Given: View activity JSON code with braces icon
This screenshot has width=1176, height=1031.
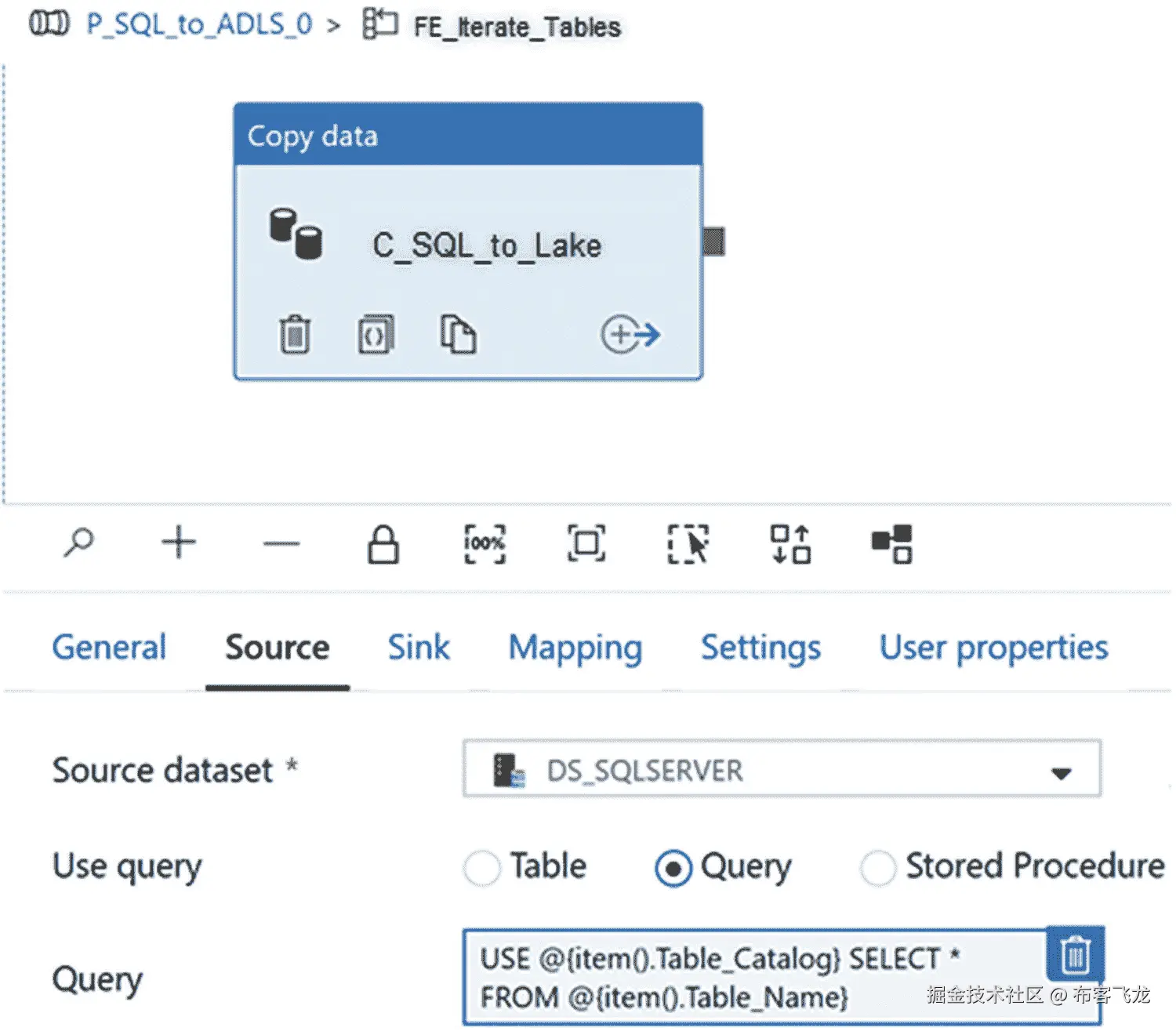Looking at the screenshot, I should [x=376, y=335].
